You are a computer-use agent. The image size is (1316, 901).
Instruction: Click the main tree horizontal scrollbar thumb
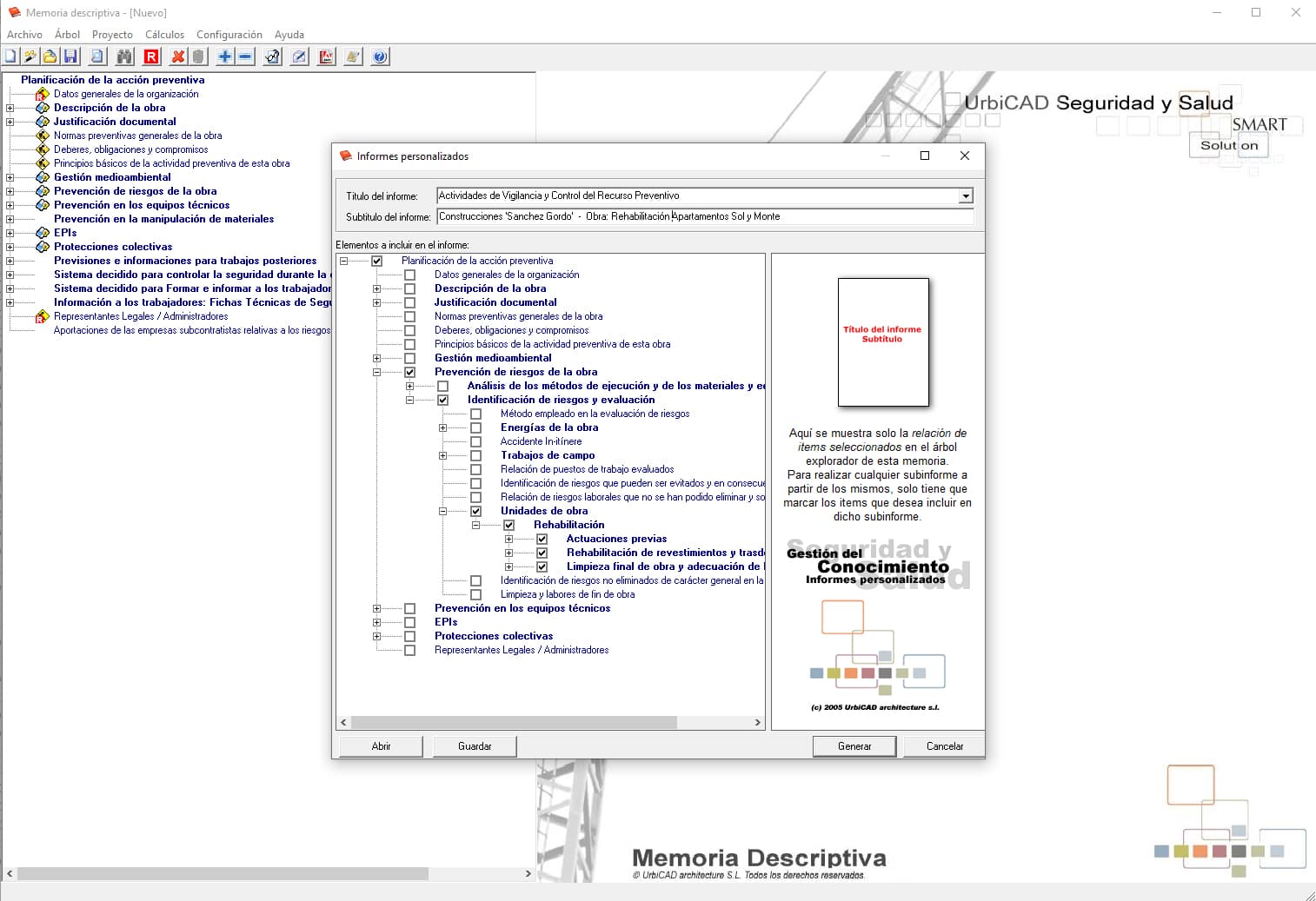[x=223, y=874]
